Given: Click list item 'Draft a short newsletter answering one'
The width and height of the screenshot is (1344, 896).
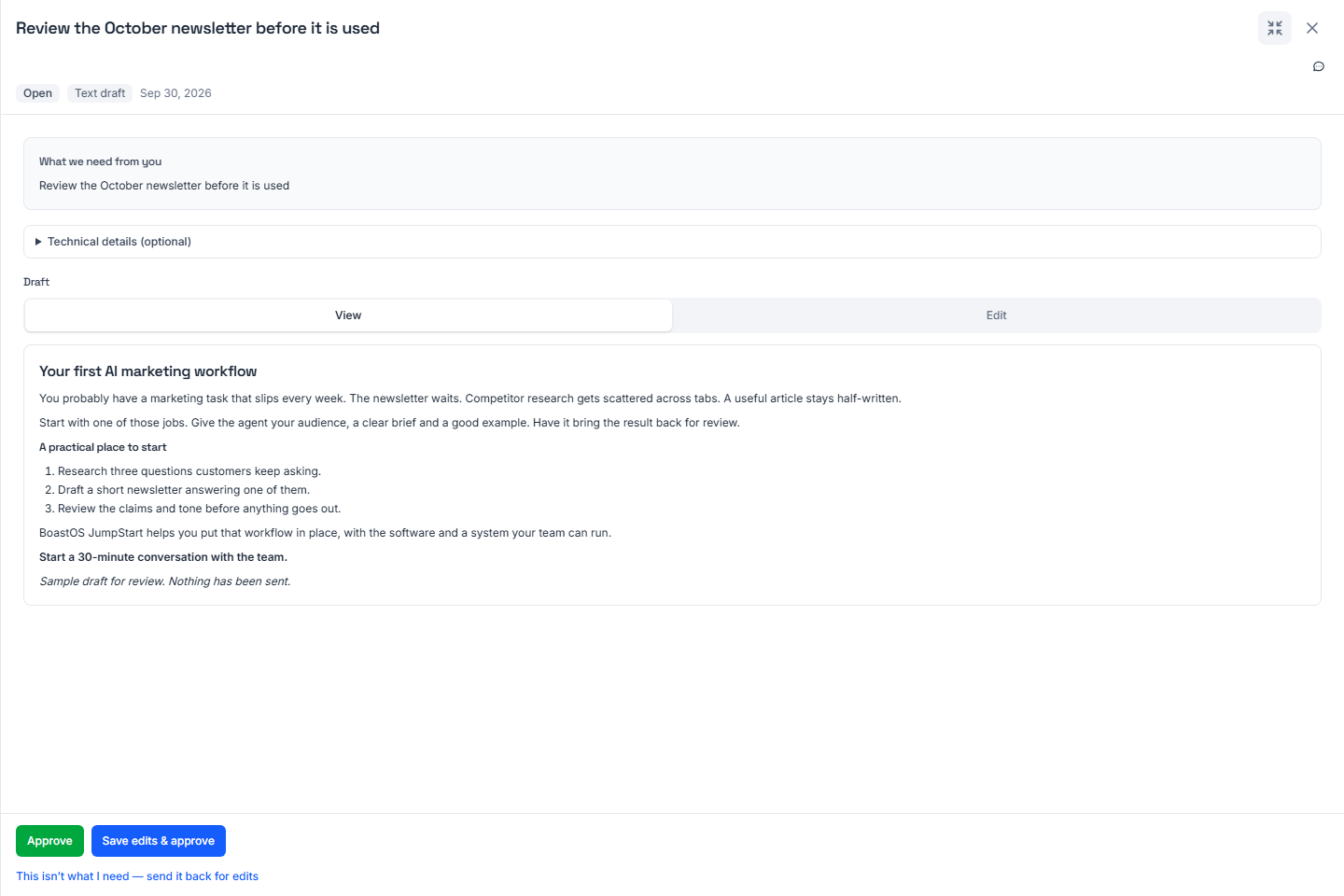Looking at the screenshot, I should pos(184,490).
